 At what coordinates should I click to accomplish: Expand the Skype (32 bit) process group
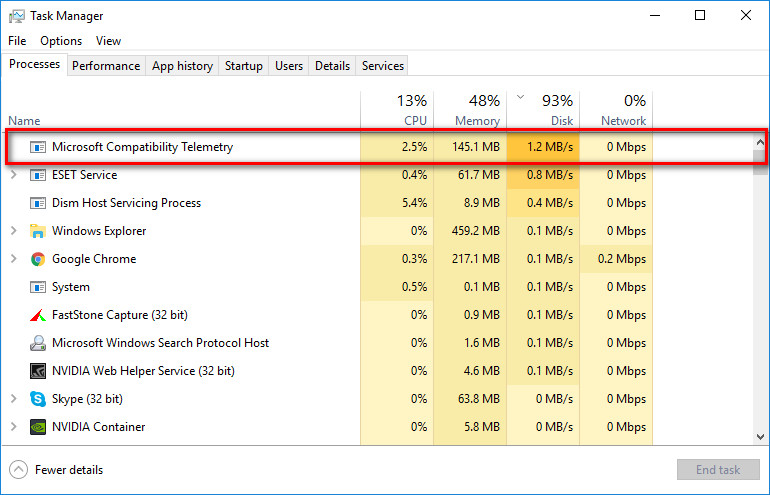[x=14, y=399]
